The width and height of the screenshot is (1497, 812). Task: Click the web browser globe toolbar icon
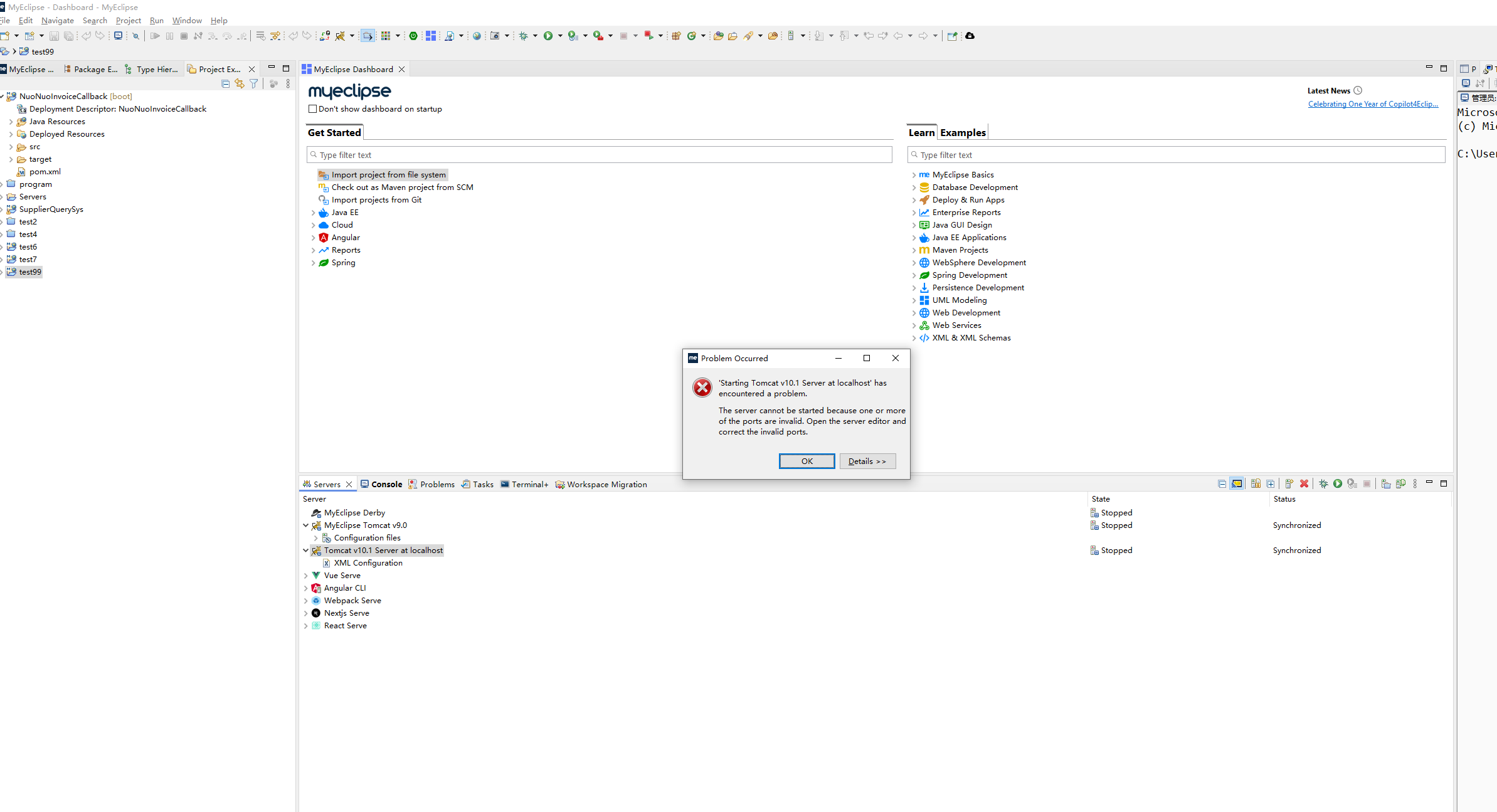(x=477, y=36)
